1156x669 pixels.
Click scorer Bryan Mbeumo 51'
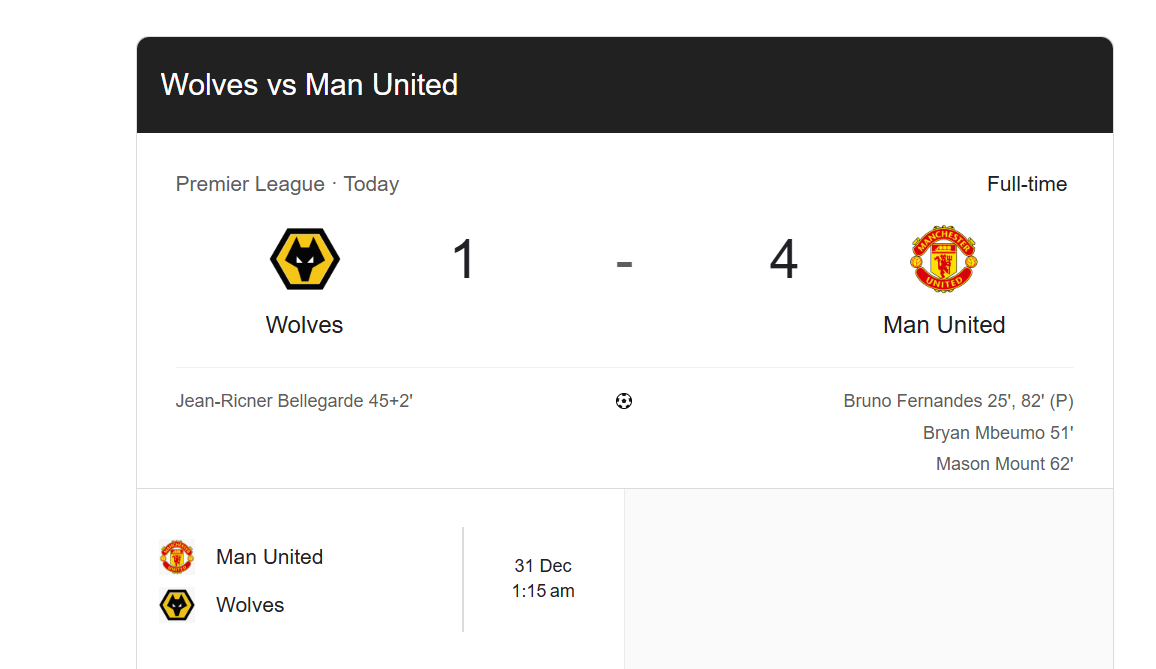(x=998, y=433)
